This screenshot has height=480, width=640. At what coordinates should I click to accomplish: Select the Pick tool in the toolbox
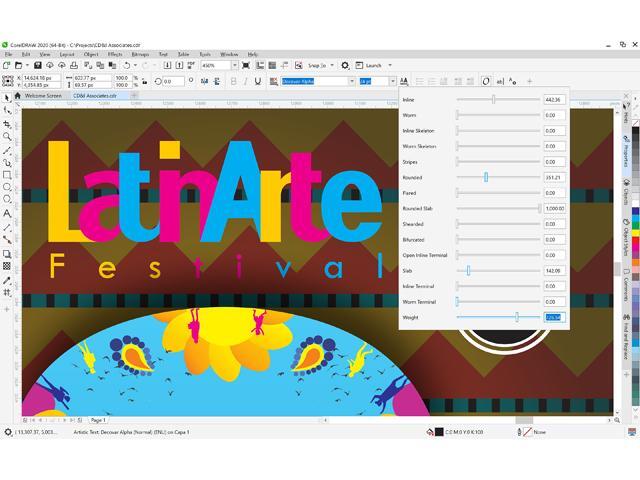[7, 98]
